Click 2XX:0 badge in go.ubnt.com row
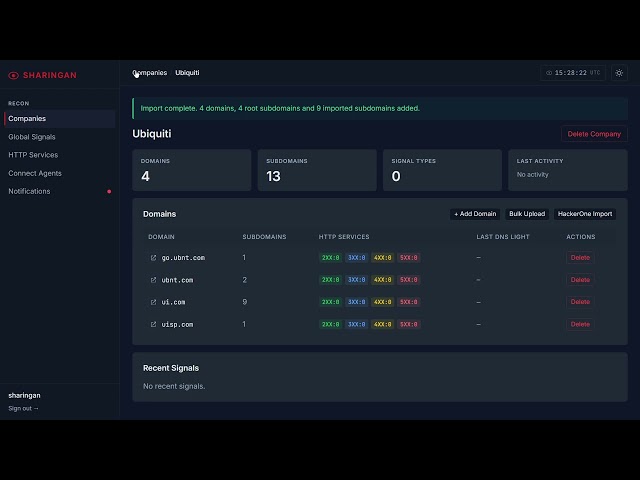 330,258
